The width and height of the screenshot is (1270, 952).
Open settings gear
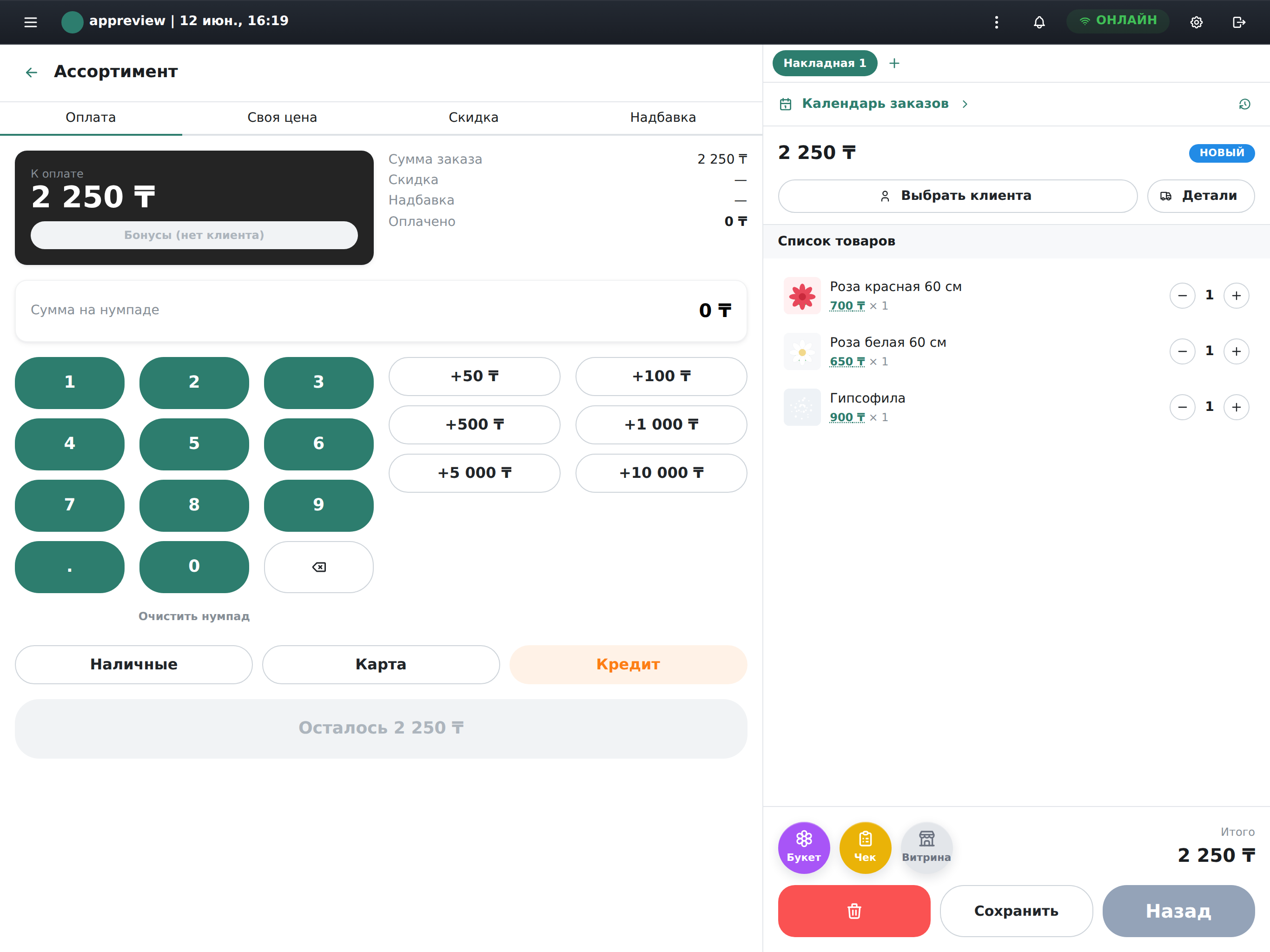pos(1197,22)
